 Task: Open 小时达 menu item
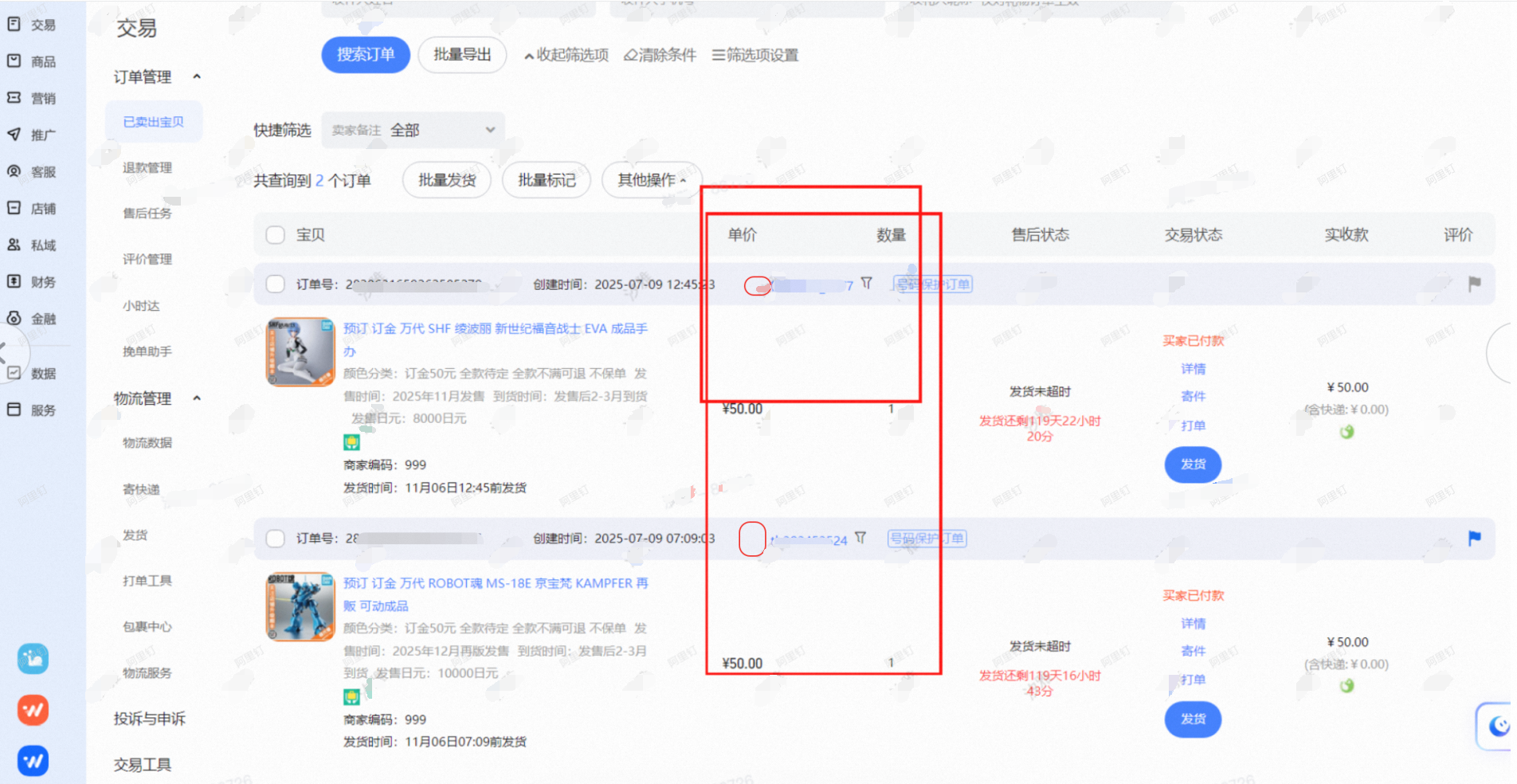point(141,305)
